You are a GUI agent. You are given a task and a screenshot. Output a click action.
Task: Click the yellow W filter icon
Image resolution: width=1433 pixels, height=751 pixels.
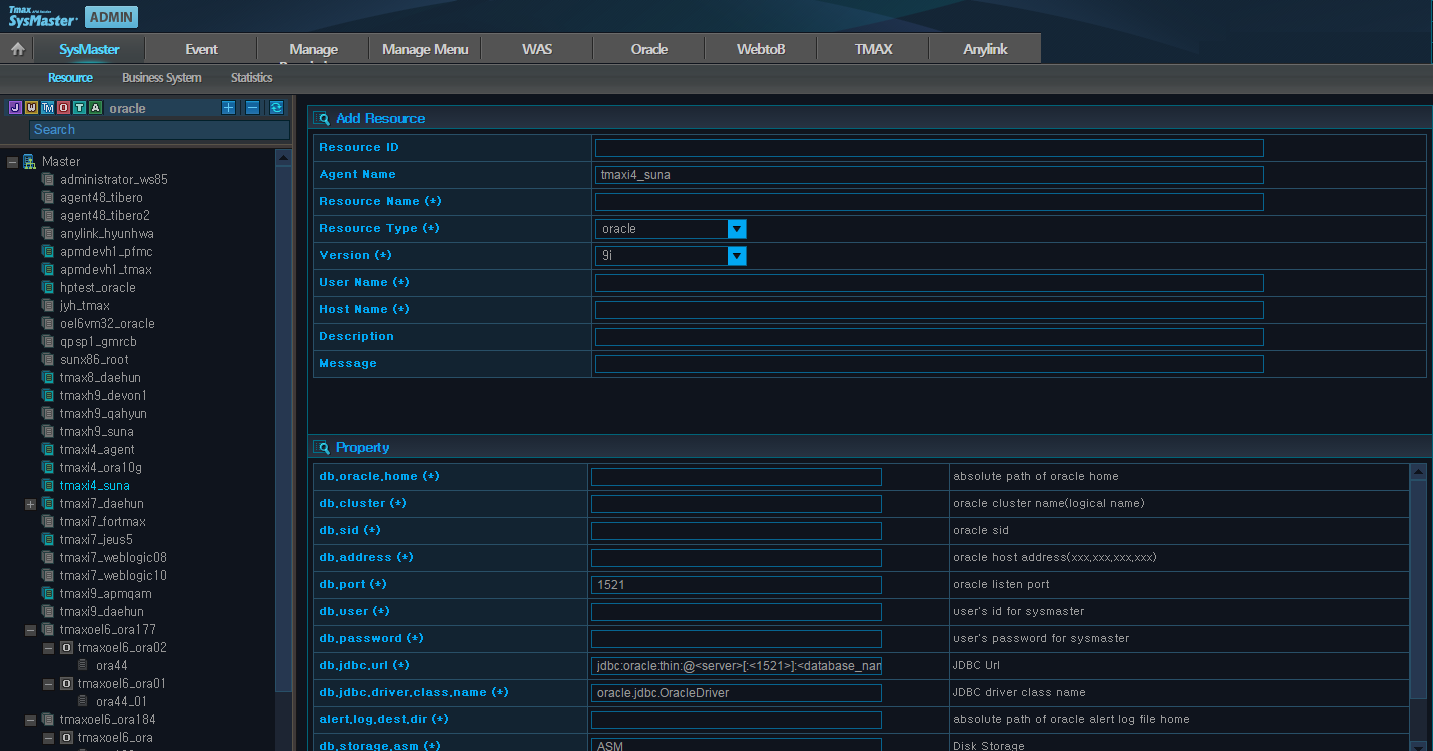pos(31,108)
